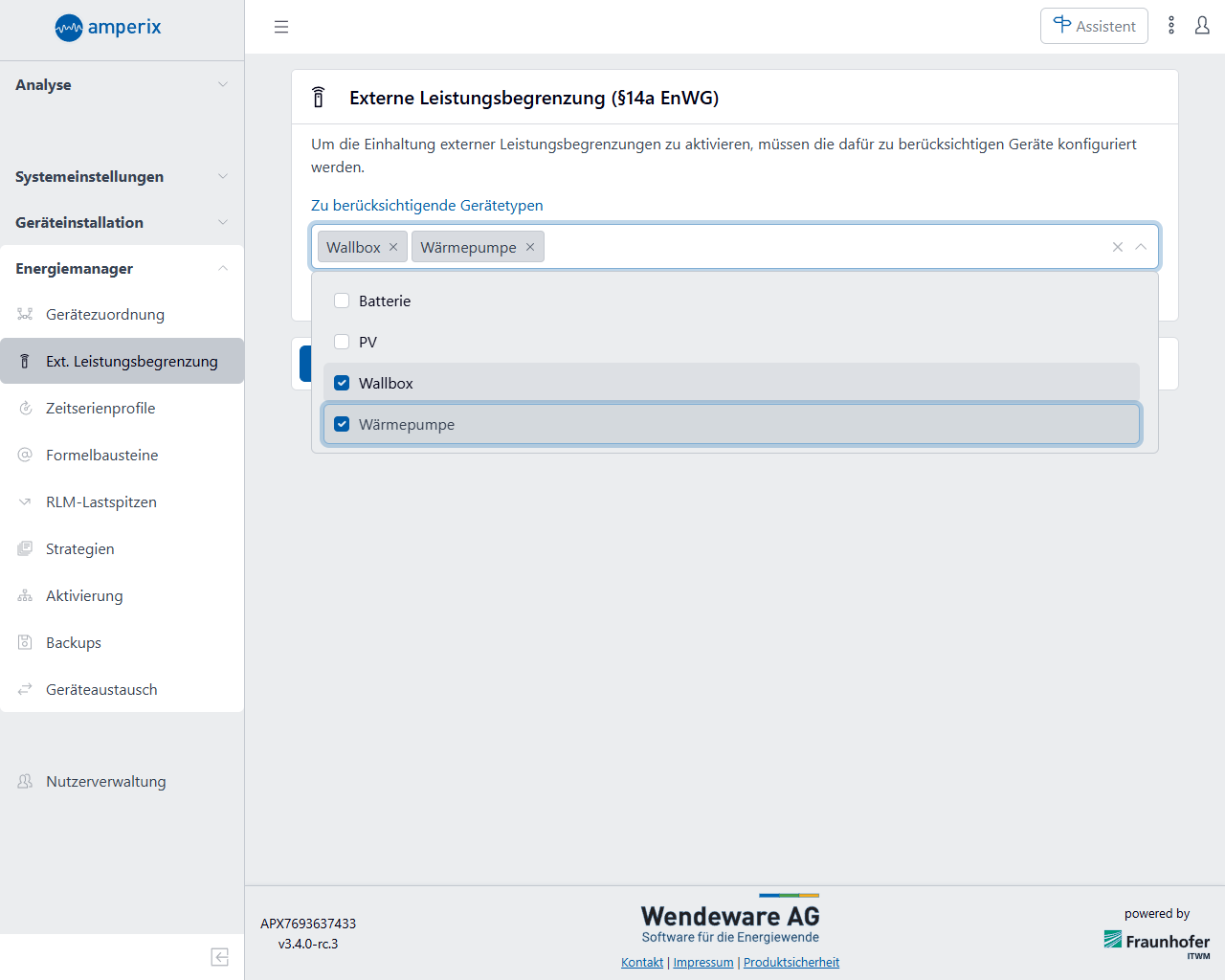Open the Impressum link
Image resolution: width=1225 pixels, height=980 pixels.
click(x=703, y=963)
